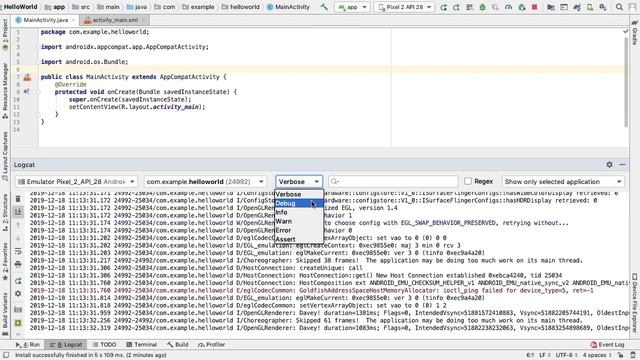Viewport: 640px width, 360px height.
Task: Toggle Use Soft Wraps in Logcat
Action: [18, 251]
